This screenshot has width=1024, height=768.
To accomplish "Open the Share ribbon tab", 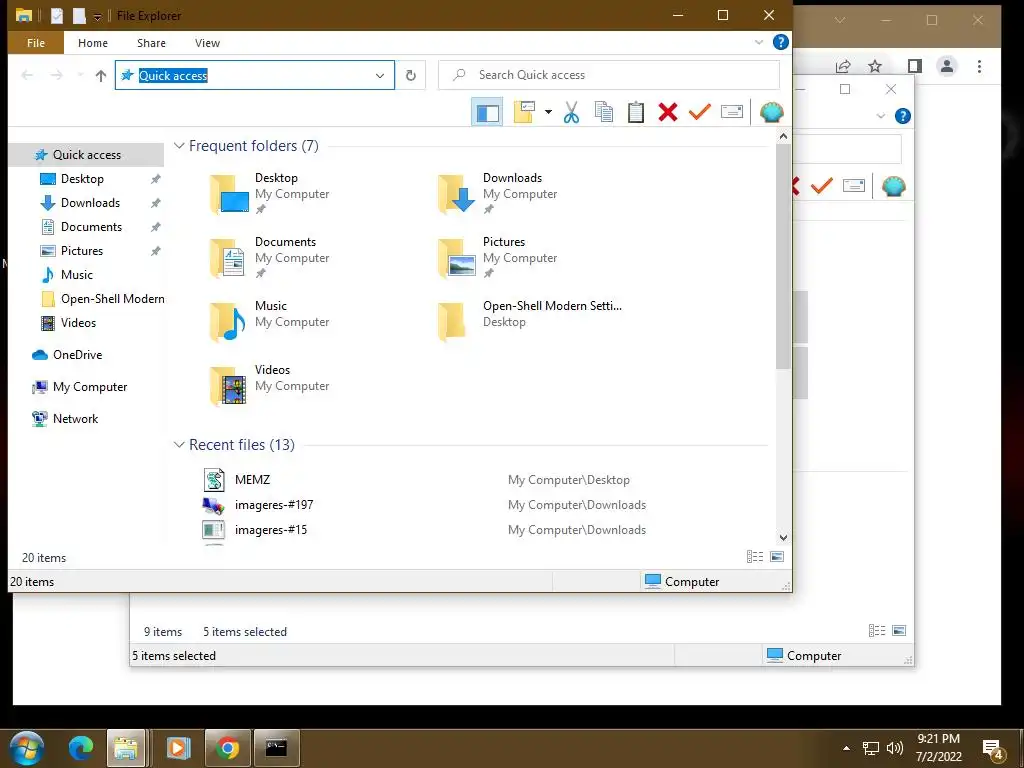I will [x=152, y=43].
